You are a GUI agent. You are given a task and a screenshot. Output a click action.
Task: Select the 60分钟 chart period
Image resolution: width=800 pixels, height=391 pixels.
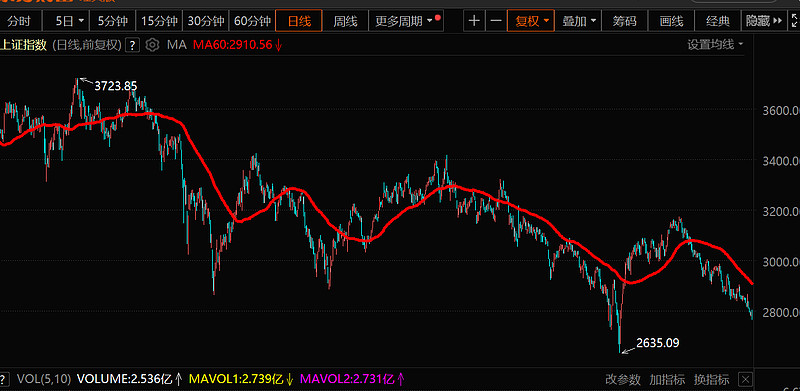tap(252, 21)
